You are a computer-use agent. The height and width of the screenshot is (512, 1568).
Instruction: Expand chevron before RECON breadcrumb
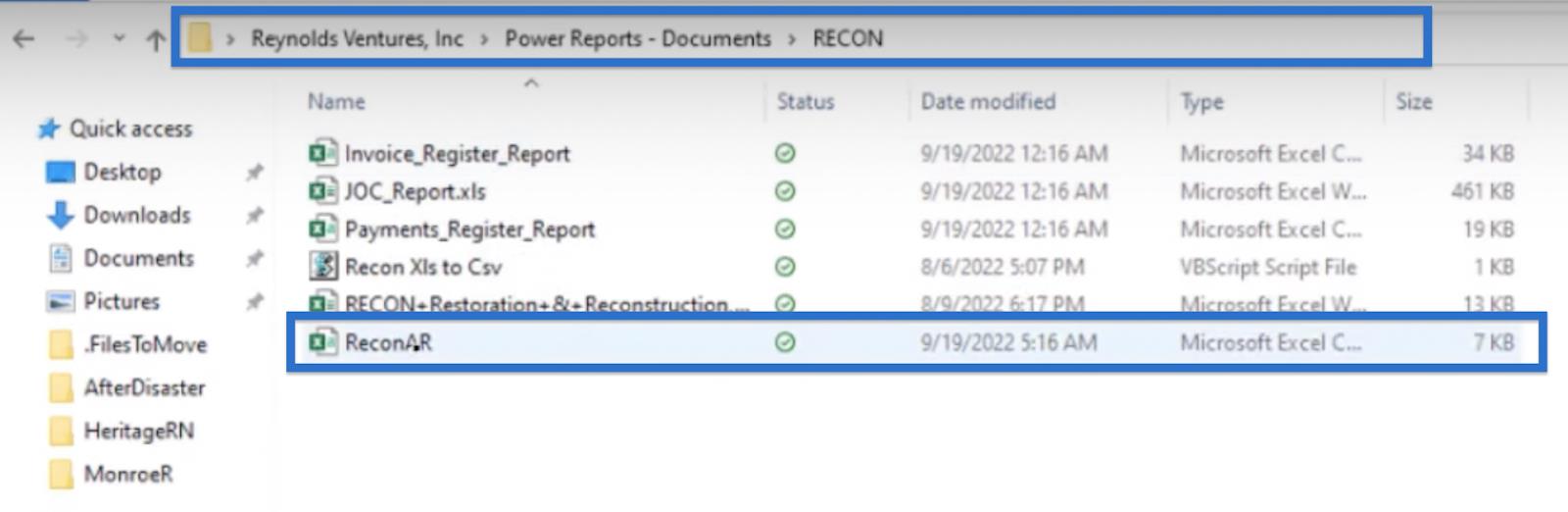[x=792, y=39]
